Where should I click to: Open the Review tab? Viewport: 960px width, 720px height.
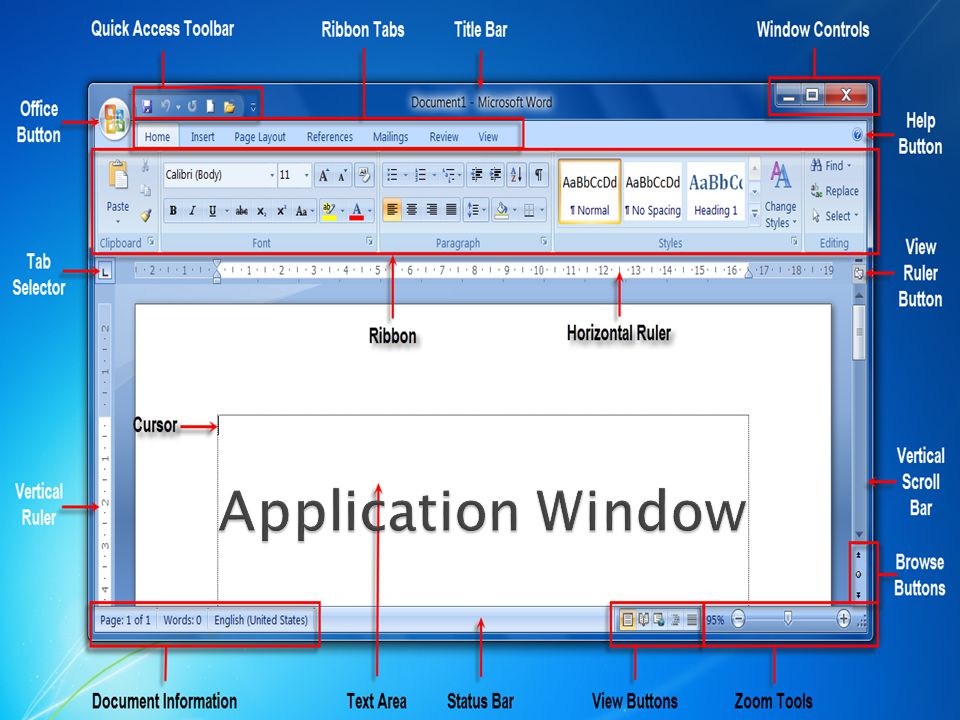(x=444, y=137)
